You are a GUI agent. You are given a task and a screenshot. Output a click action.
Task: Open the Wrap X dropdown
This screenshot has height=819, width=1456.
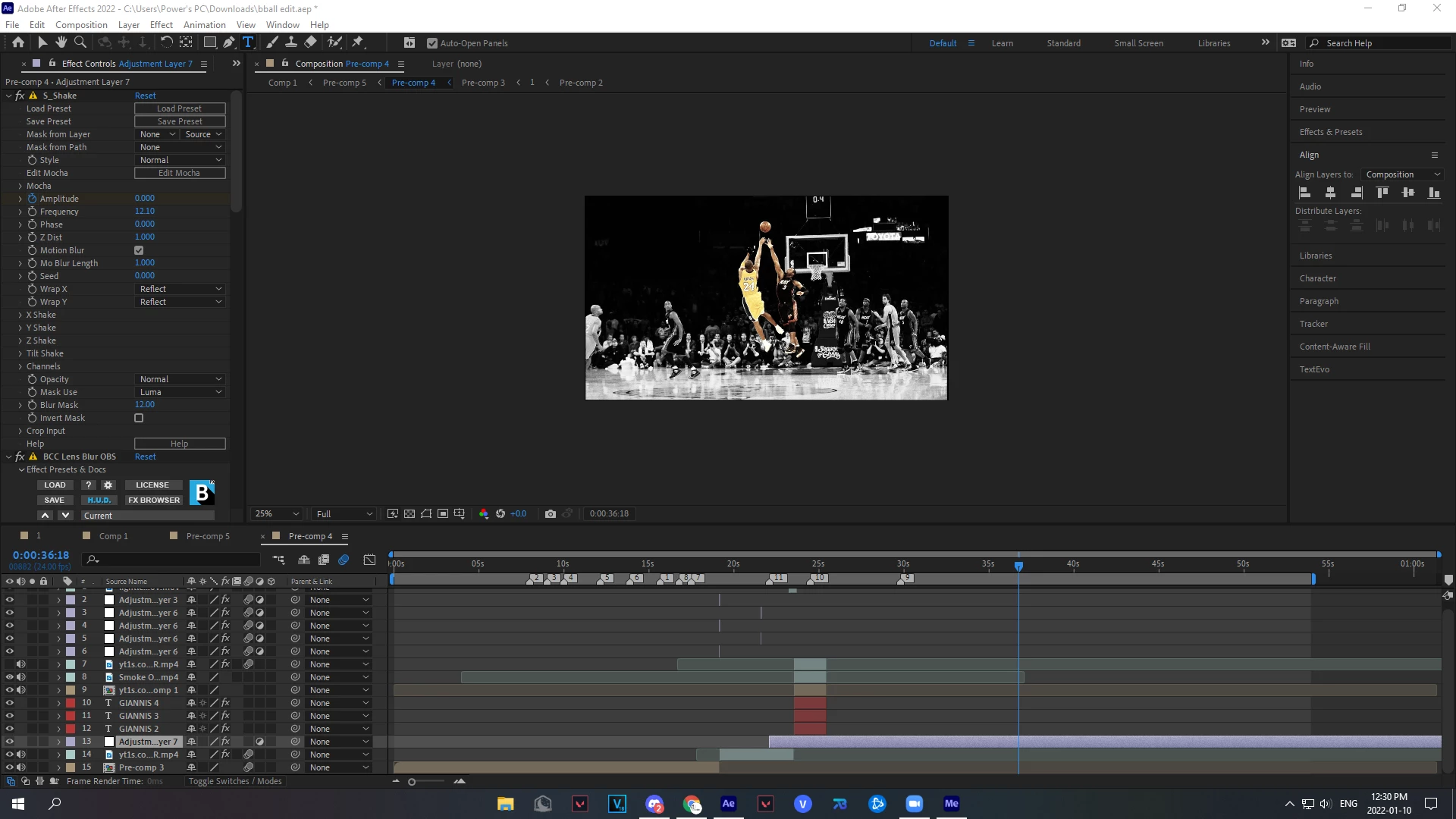(x=180, y=289)
